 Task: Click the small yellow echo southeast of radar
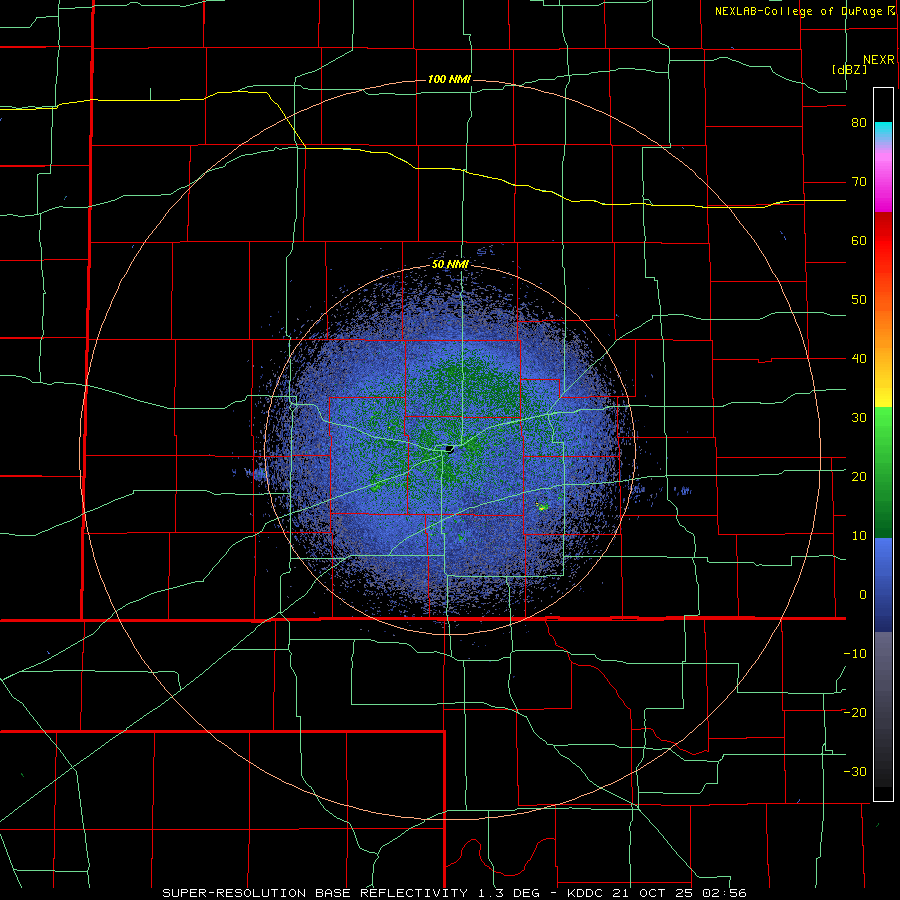[542, 506]
